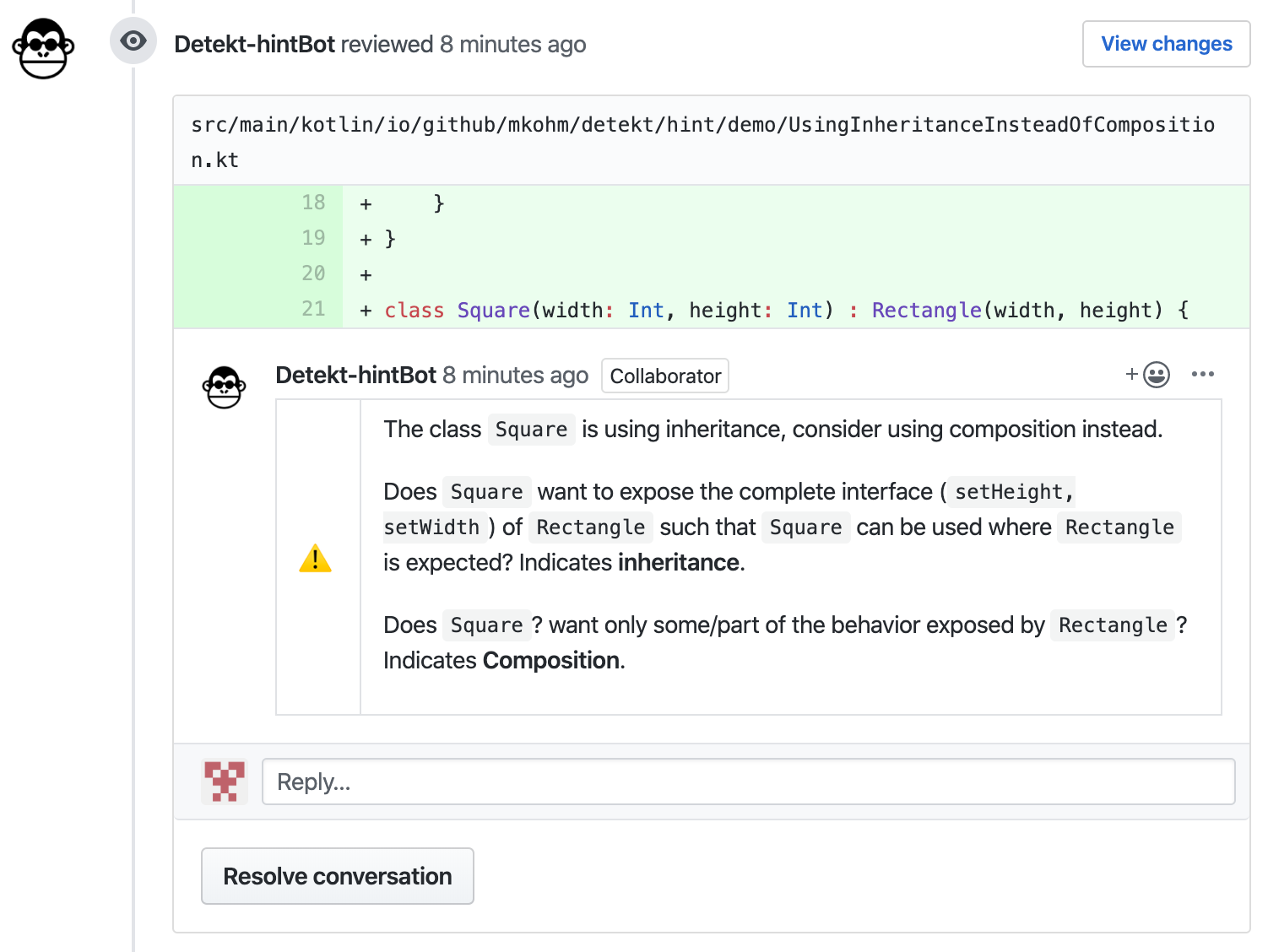Click the small monkey avatar beside the comment

[x=224, y=387]
